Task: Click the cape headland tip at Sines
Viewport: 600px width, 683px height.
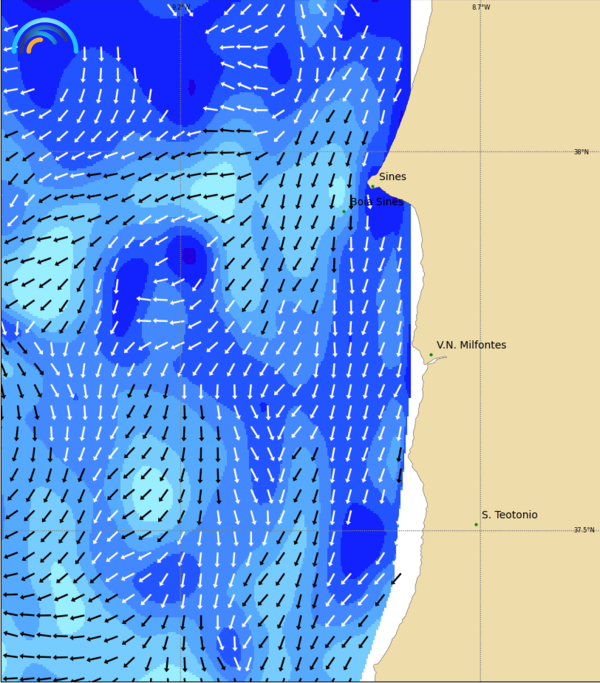Action: 368,183
